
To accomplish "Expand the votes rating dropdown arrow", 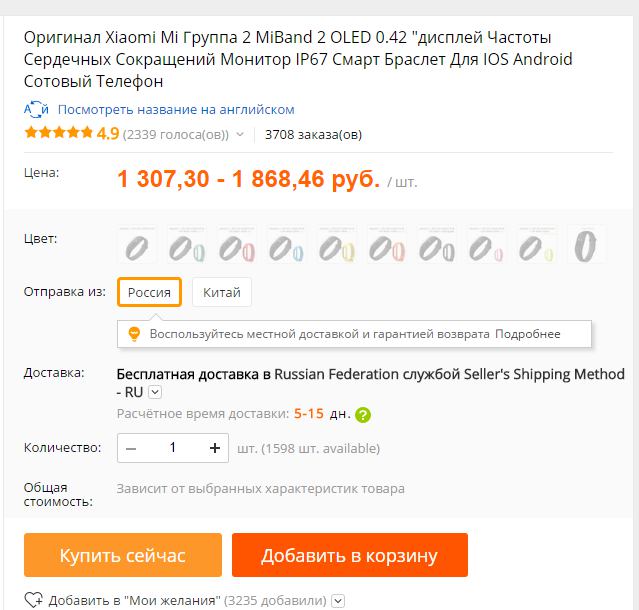I will [239, 134].
